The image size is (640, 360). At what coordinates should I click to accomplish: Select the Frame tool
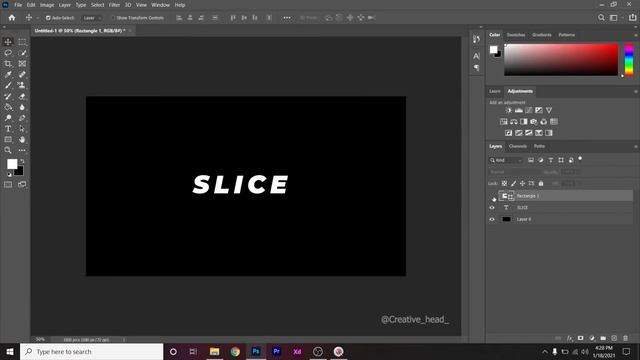22,64
